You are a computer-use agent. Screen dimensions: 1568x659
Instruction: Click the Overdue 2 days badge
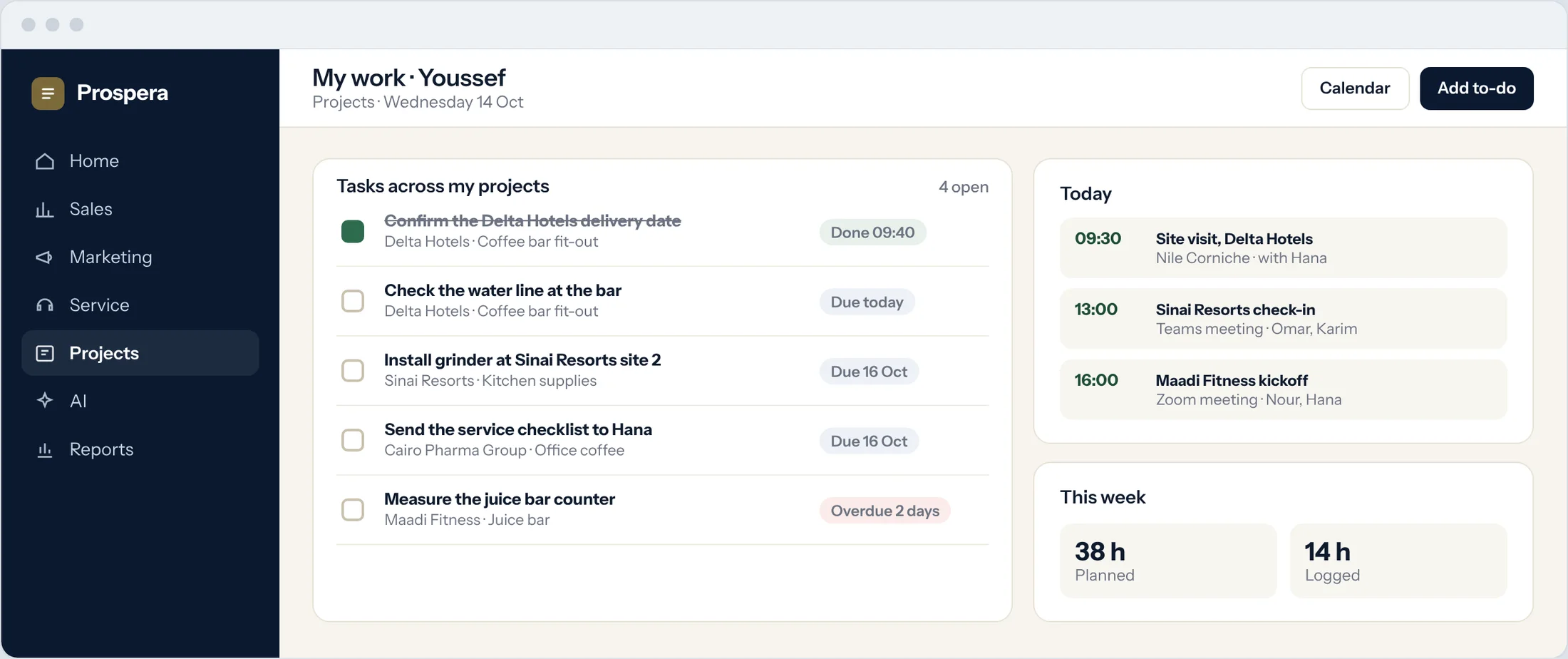pyautogui.click(x=884, y=511)
